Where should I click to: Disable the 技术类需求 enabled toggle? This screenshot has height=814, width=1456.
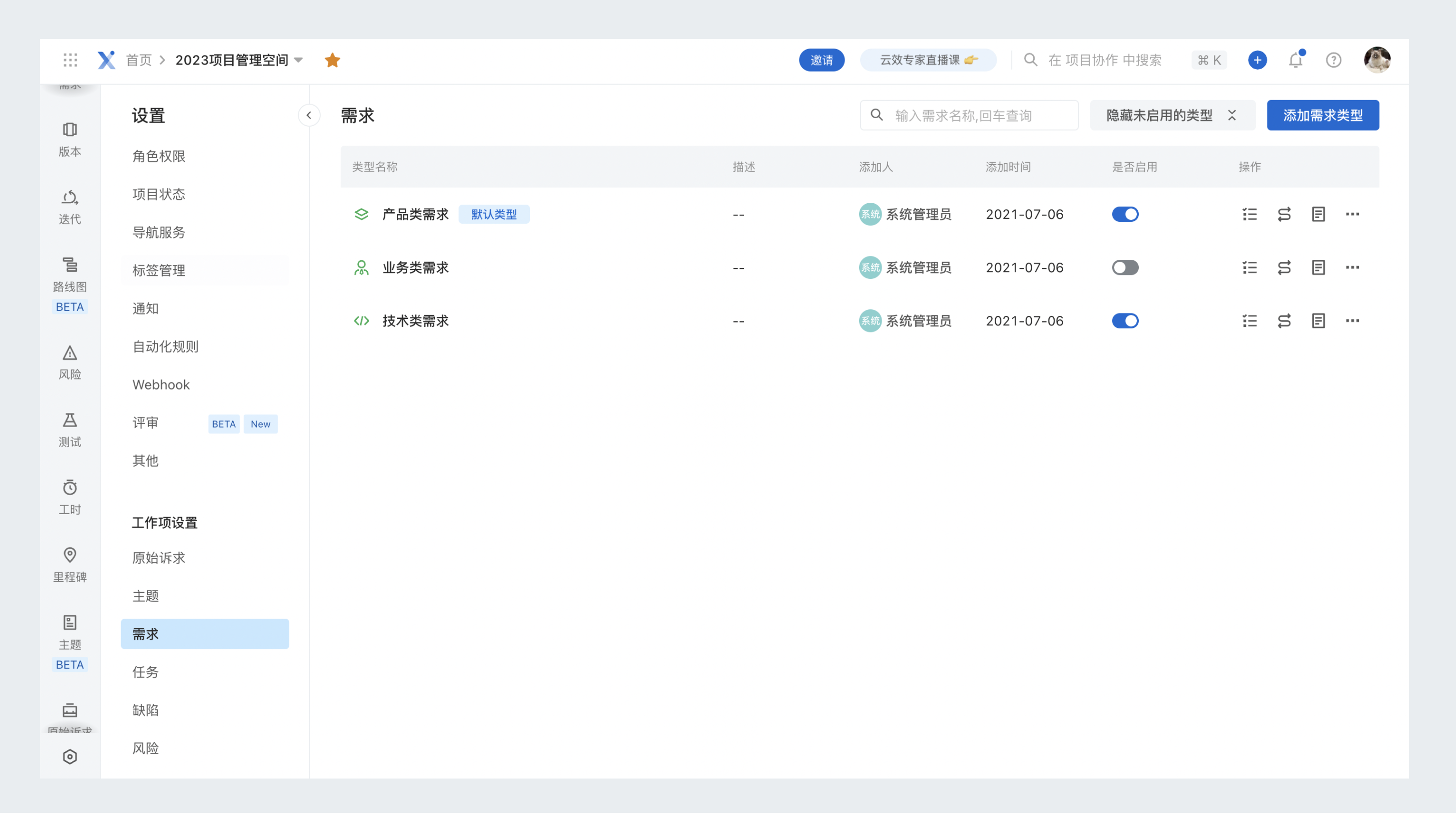click(1125, 321)
